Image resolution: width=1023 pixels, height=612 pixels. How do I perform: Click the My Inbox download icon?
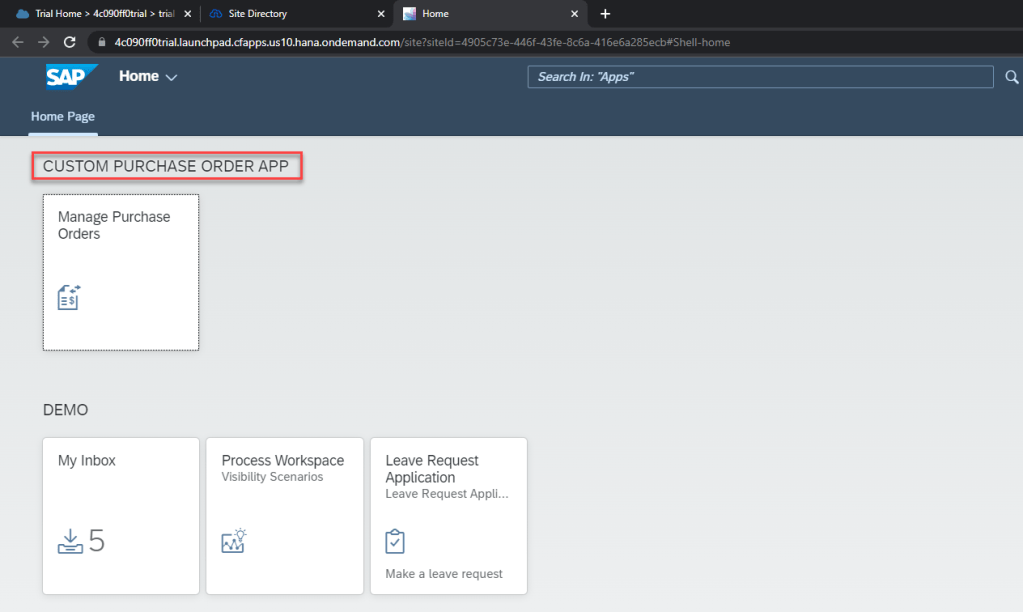coord(70,541)
